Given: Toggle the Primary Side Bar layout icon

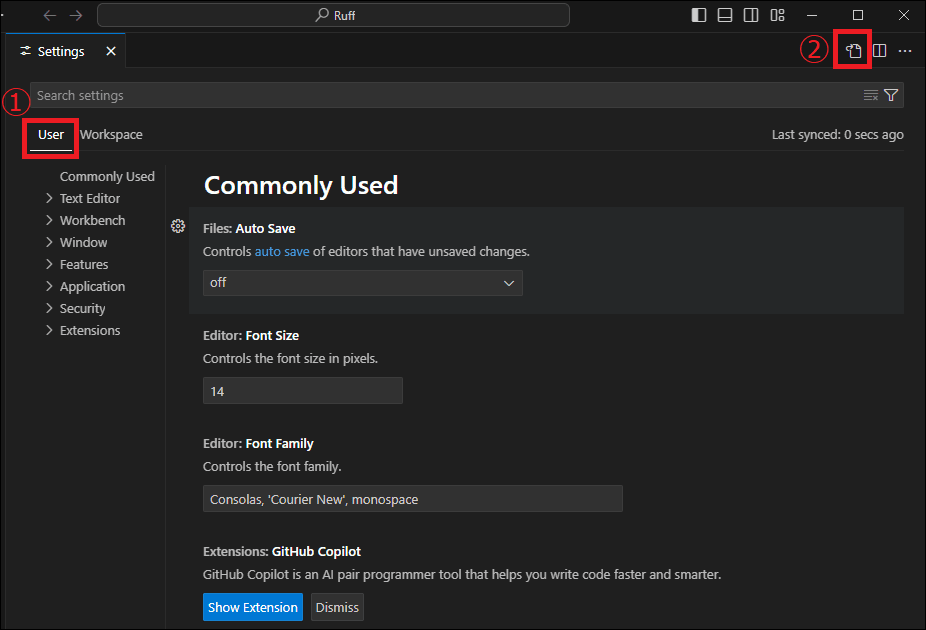Looking at the screenshot, I should 699,15.
